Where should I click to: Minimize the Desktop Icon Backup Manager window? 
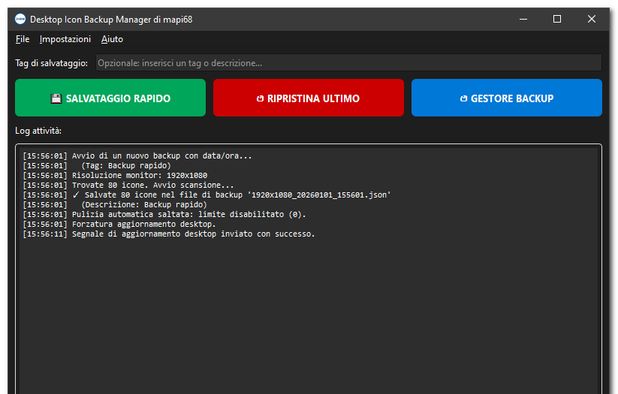523,19
